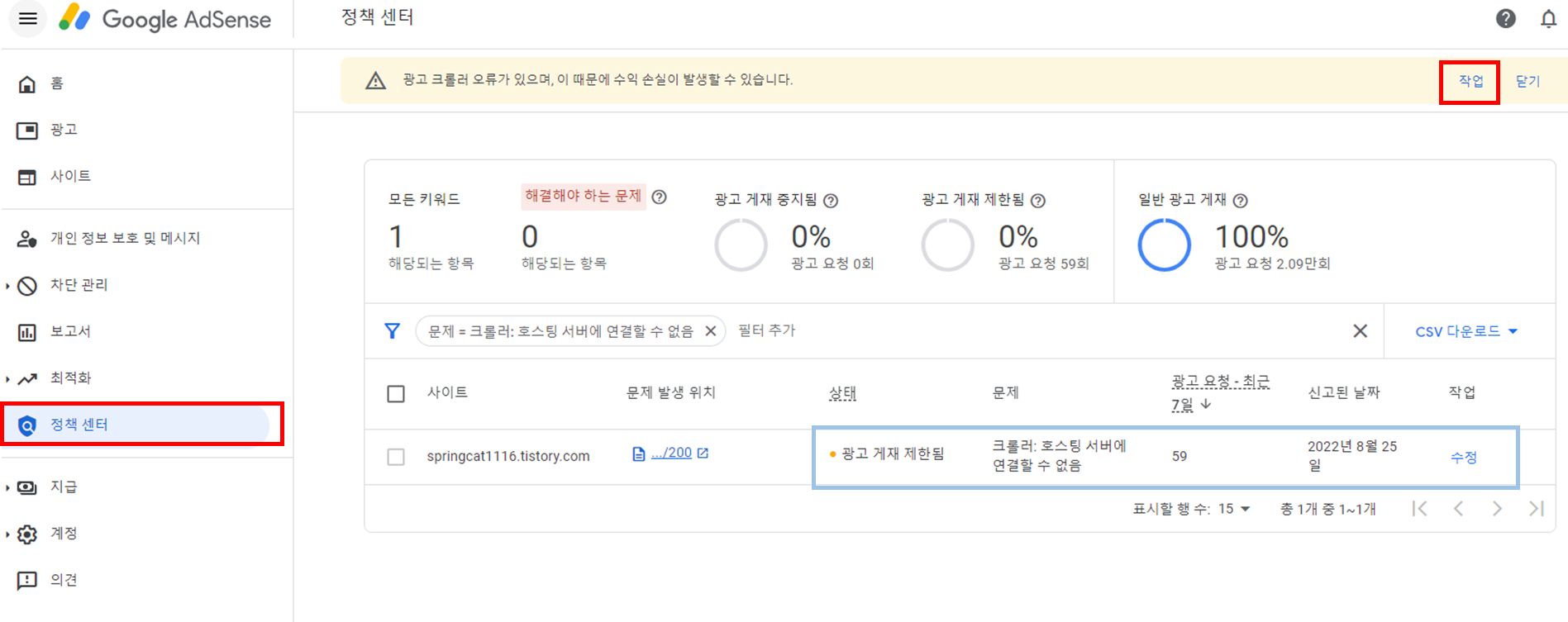Open the notifications bell
The height and width of the screenshot is (622, 1568).
coord(1548,18)
